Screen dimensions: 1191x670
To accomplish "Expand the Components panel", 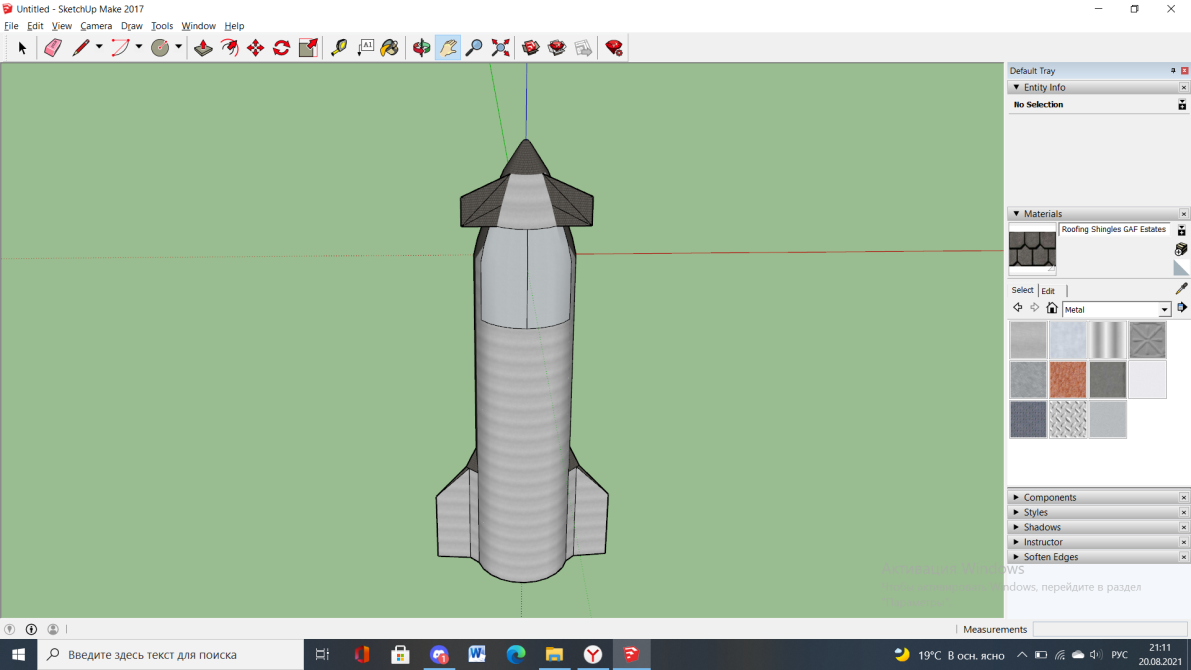I will (x=1049, y=497).
